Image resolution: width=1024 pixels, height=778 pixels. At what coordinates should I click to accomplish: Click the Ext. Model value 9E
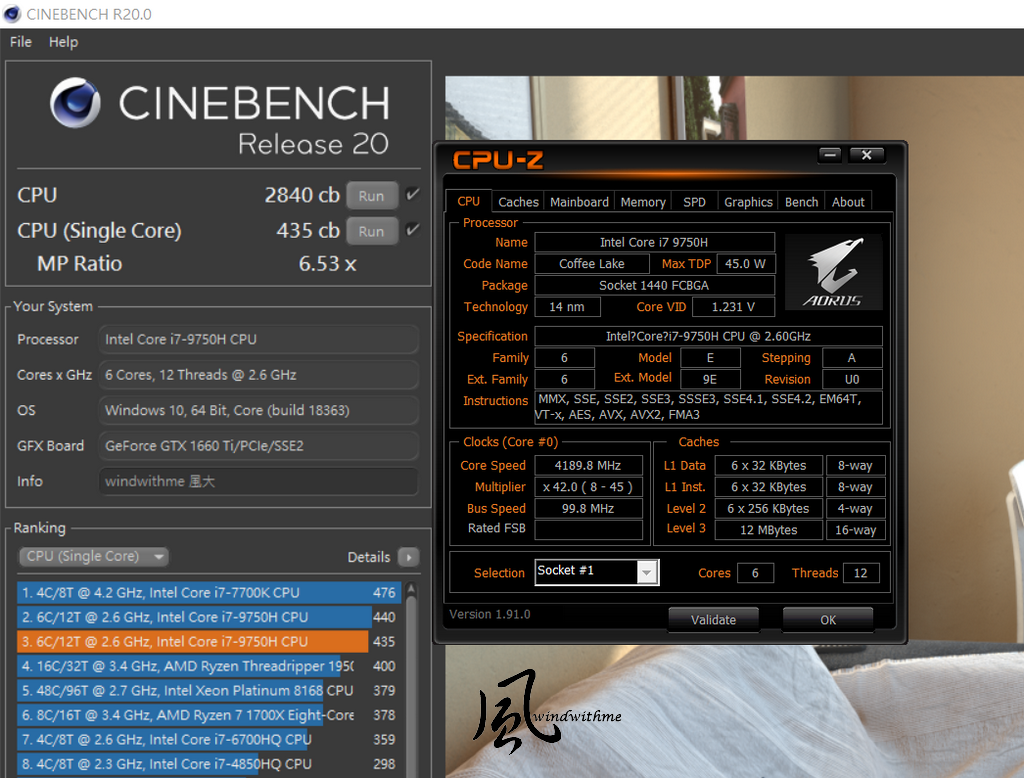(x=710, y=380)
